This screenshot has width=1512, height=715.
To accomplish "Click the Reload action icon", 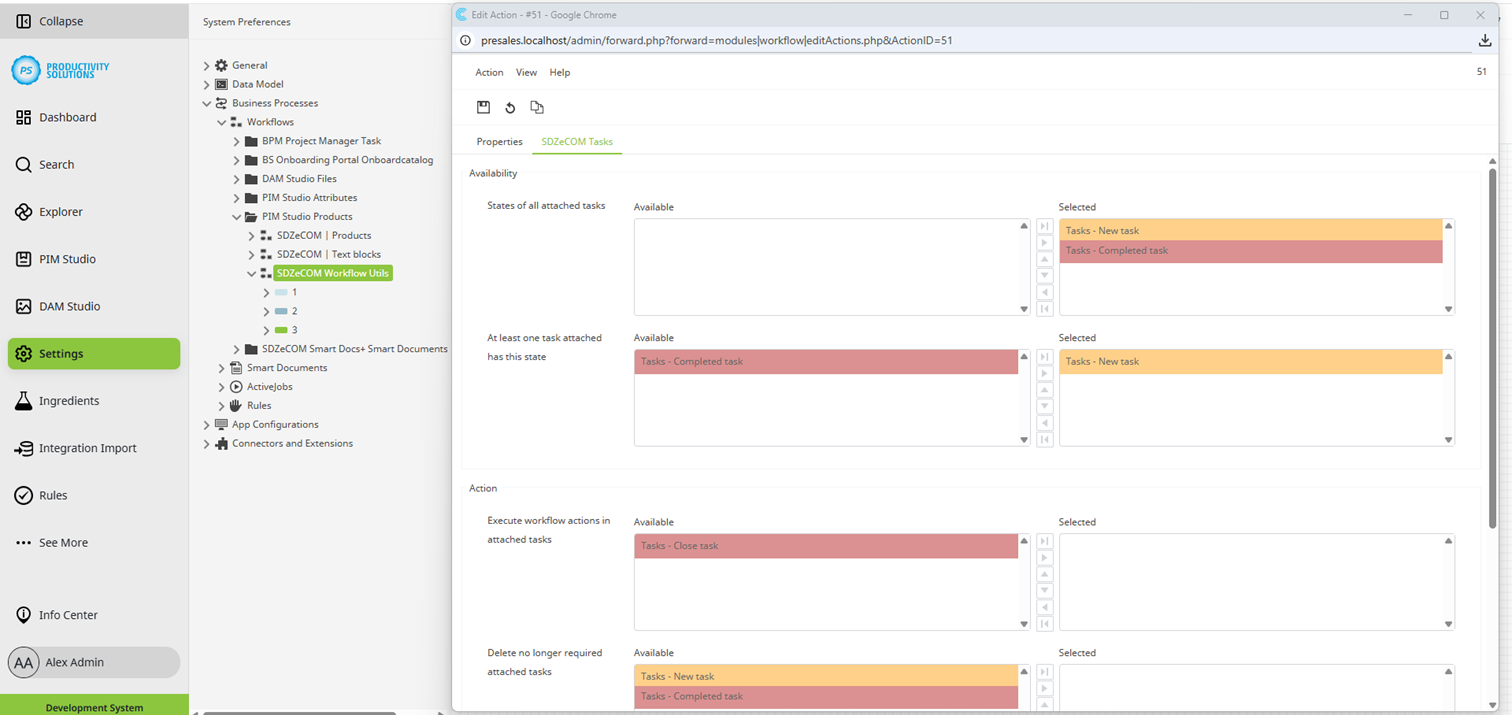I will click(x=510, y=107).
